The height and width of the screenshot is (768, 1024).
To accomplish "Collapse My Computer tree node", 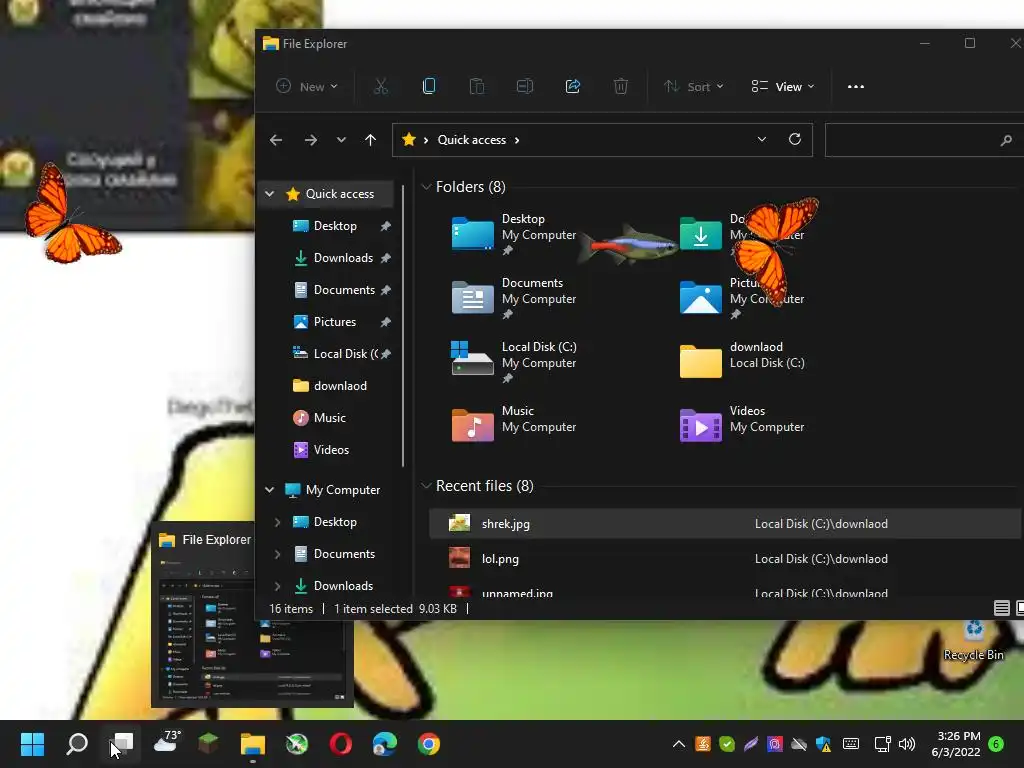I will pyautogui.click(x=269, y=489).
